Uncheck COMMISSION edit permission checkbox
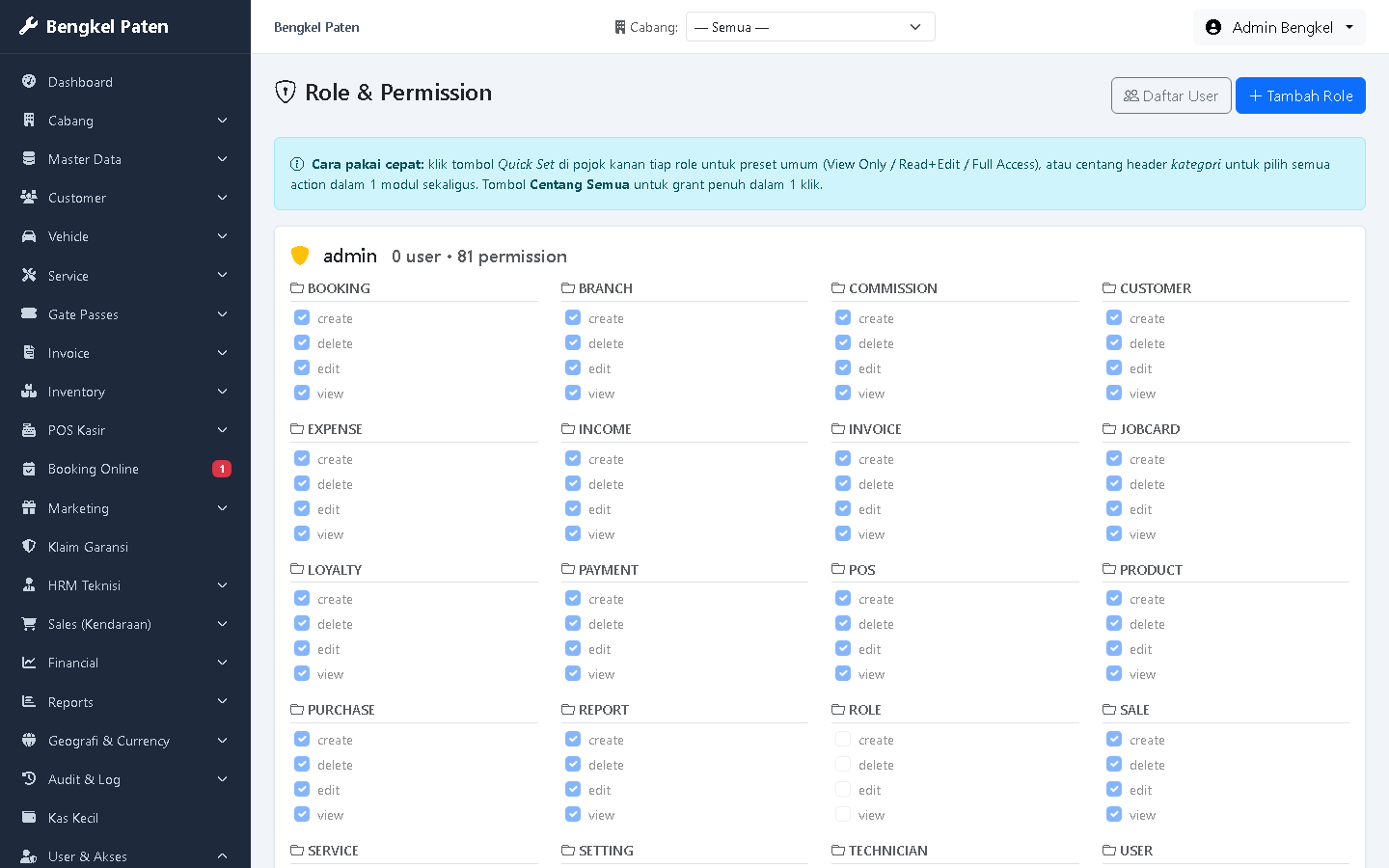 point(843,367)
